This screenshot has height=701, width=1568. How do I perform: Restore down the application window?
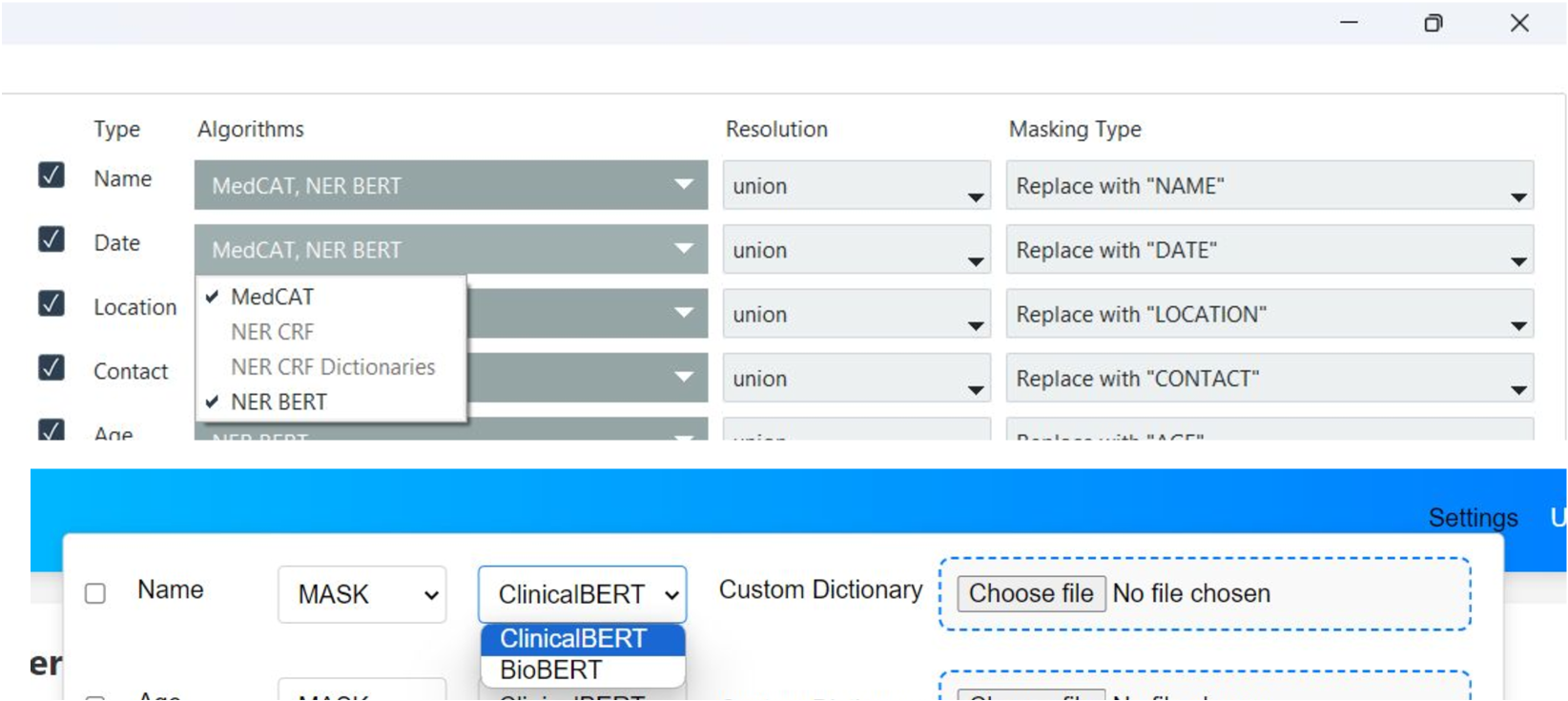(1434, 23)
